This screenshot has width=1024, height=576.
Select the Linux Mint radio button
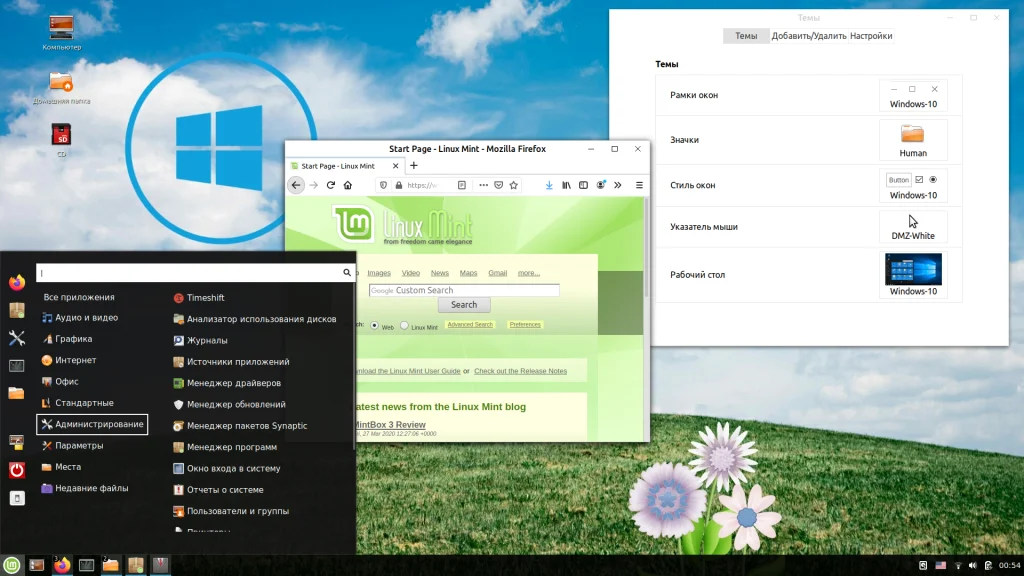404,325
